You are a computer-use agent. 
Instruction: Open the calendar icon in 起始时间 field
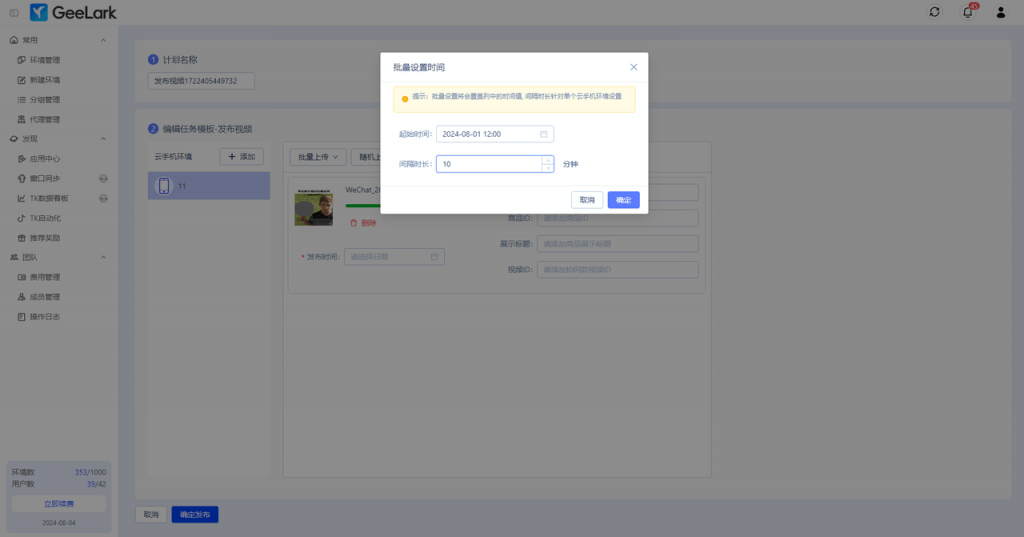(544, 134)
